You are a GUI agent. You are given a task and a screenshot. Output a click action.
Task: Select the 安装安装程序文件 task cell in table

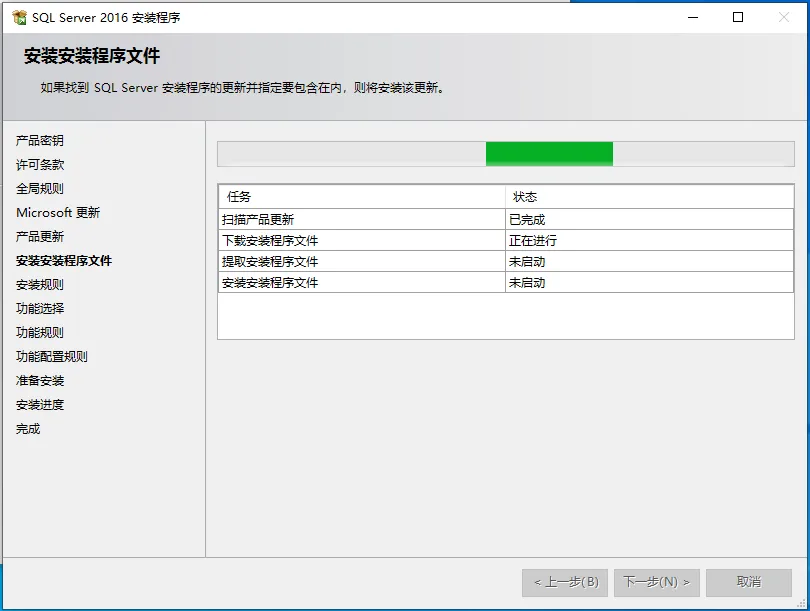coord(362,283)
